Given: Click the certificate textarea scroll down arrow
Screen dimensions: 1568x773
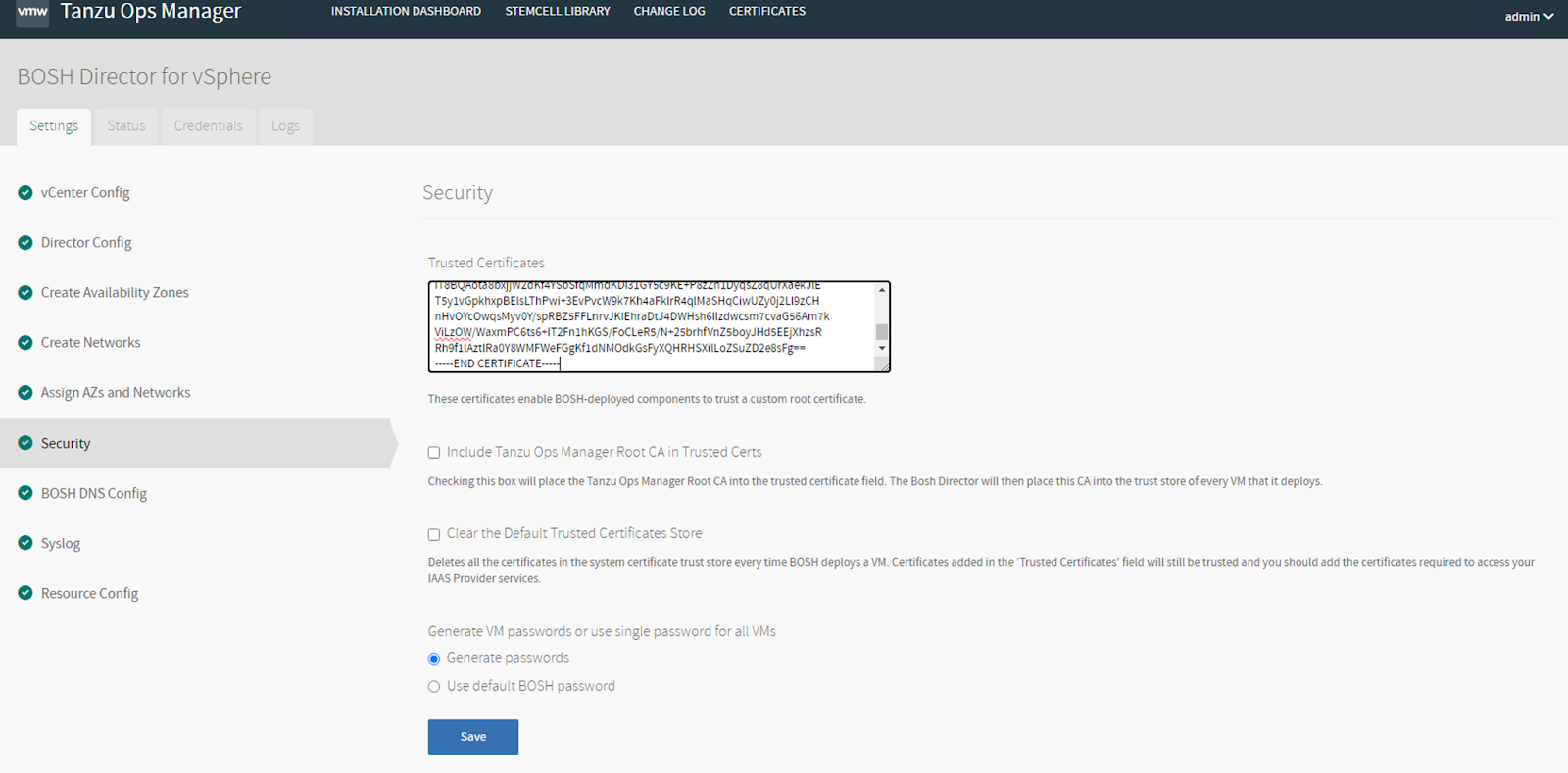Looking at the screenshot, I should (x=882, y=348).
